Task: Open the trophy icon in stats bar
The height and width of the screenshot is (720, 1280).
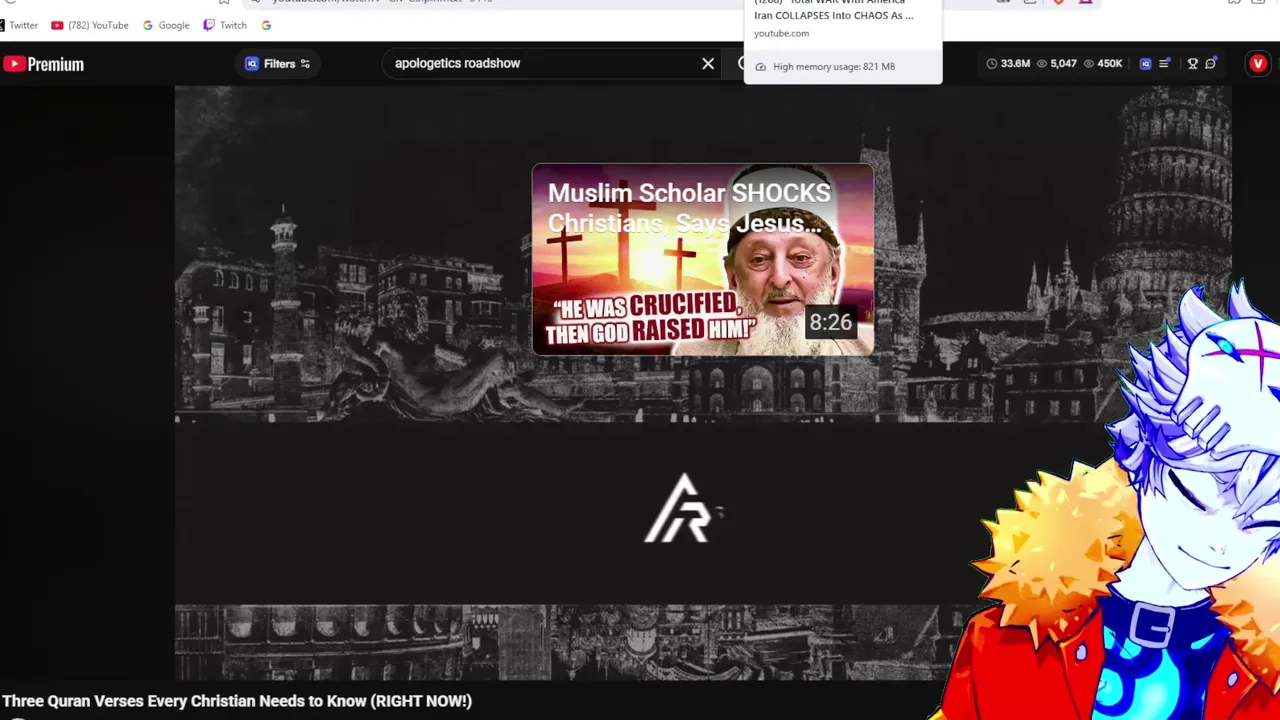Action: (1192, 64)
